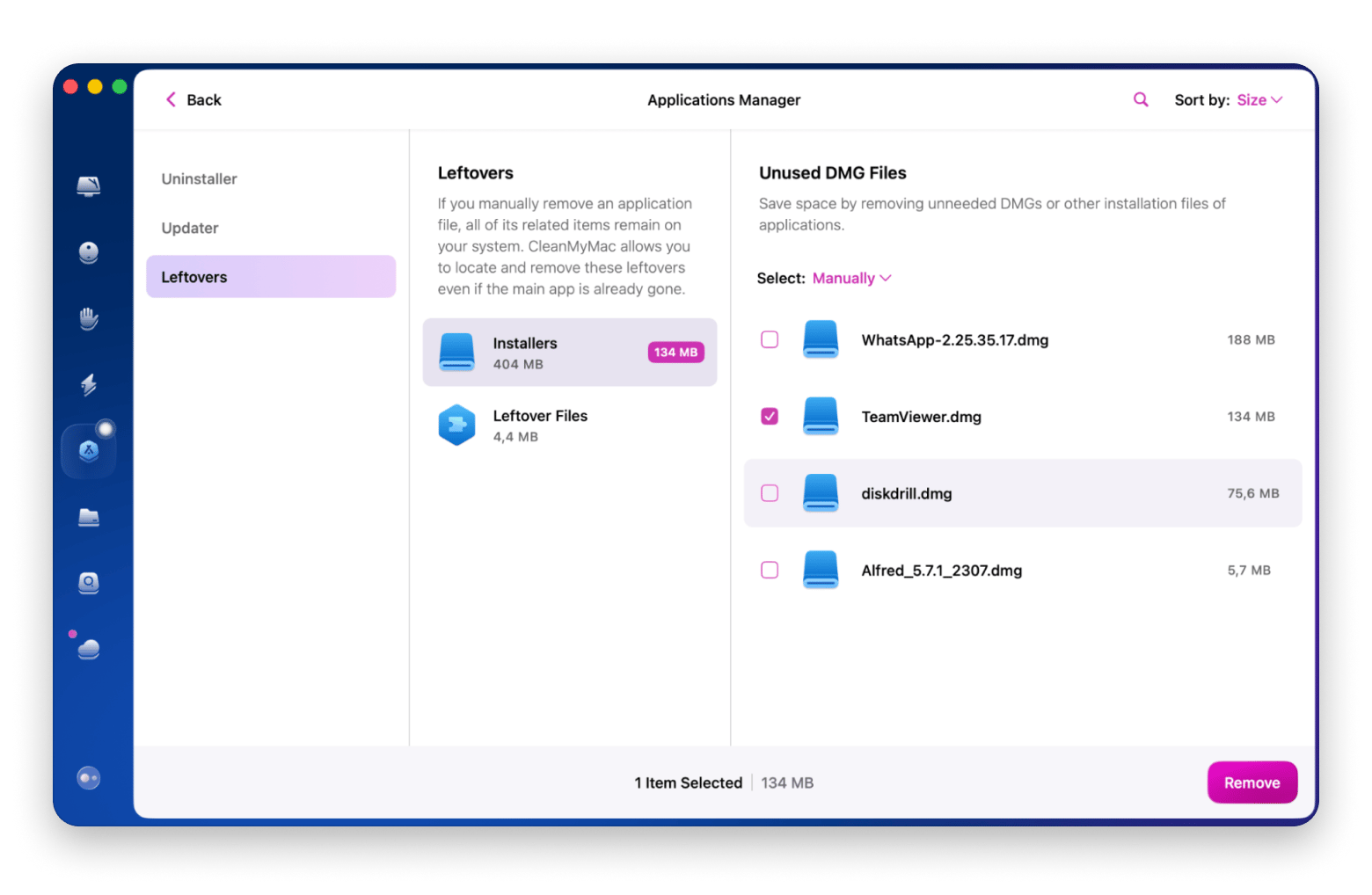Screen dimensions: 1372x895
Task: Select the Cleanup module in the sidebar
Action: pos(88,252)
